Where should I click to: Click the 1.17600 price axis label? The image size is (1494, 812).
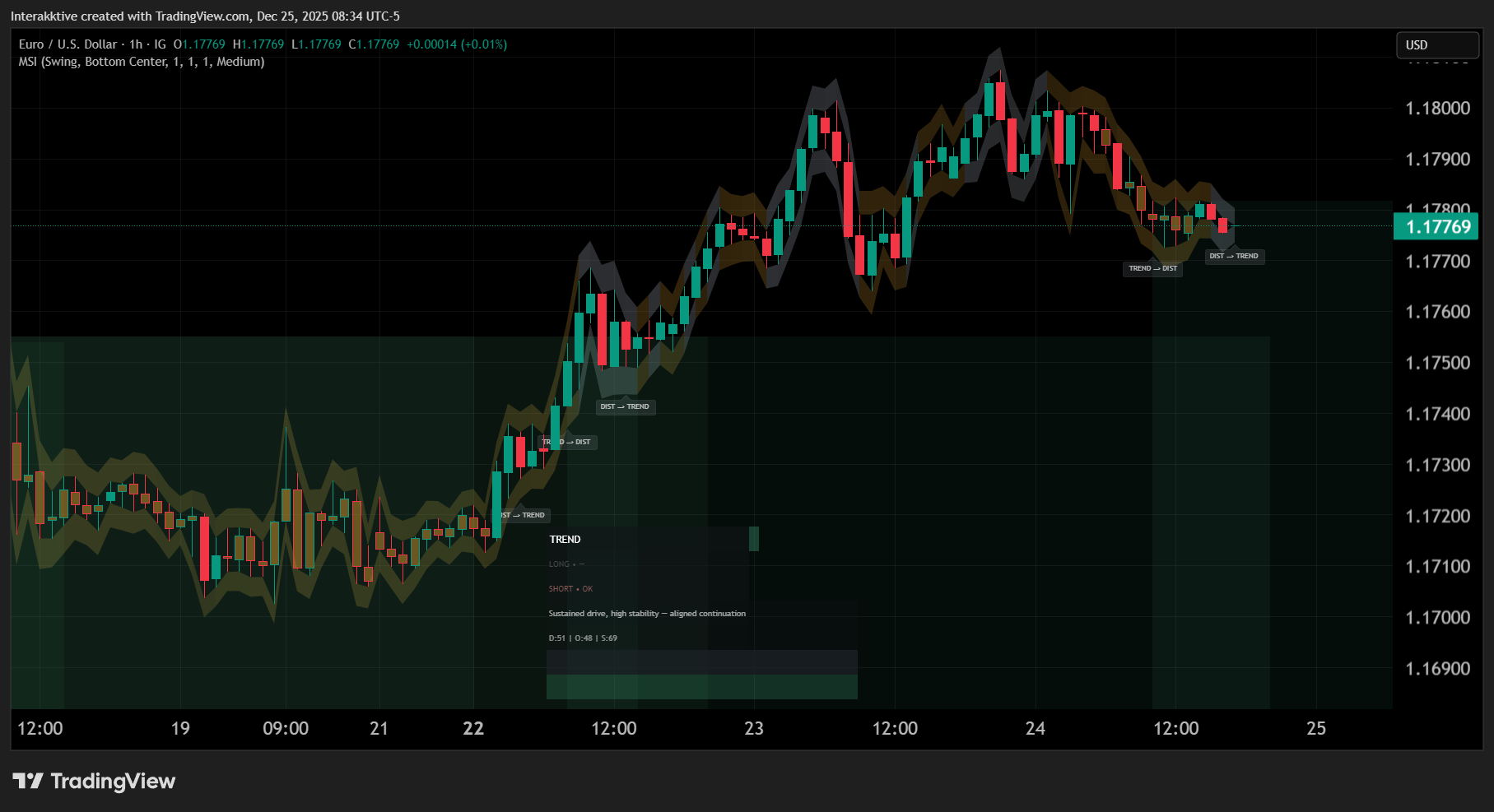tap(1437, 312)
